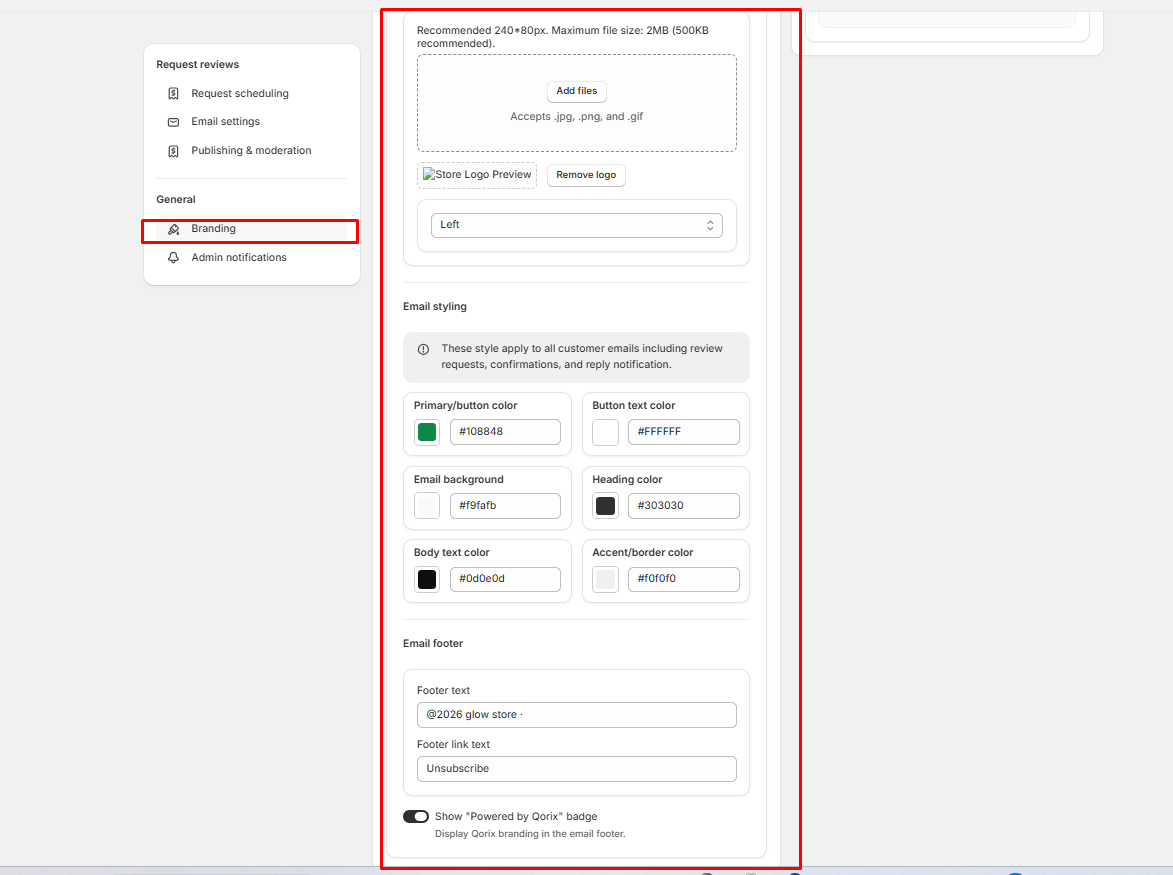Open the Left logo alignment dropdown
This screenshot has width=1173, height=875.
(577, 225)
